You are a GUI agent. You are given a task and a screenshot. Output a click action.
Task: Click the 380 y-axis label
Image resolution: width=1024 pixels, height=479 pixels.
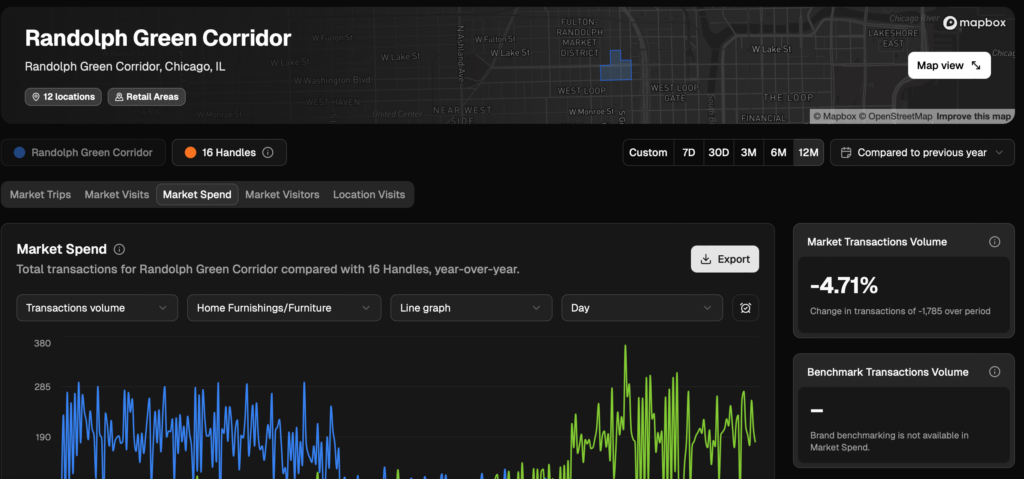pos(42,343)
